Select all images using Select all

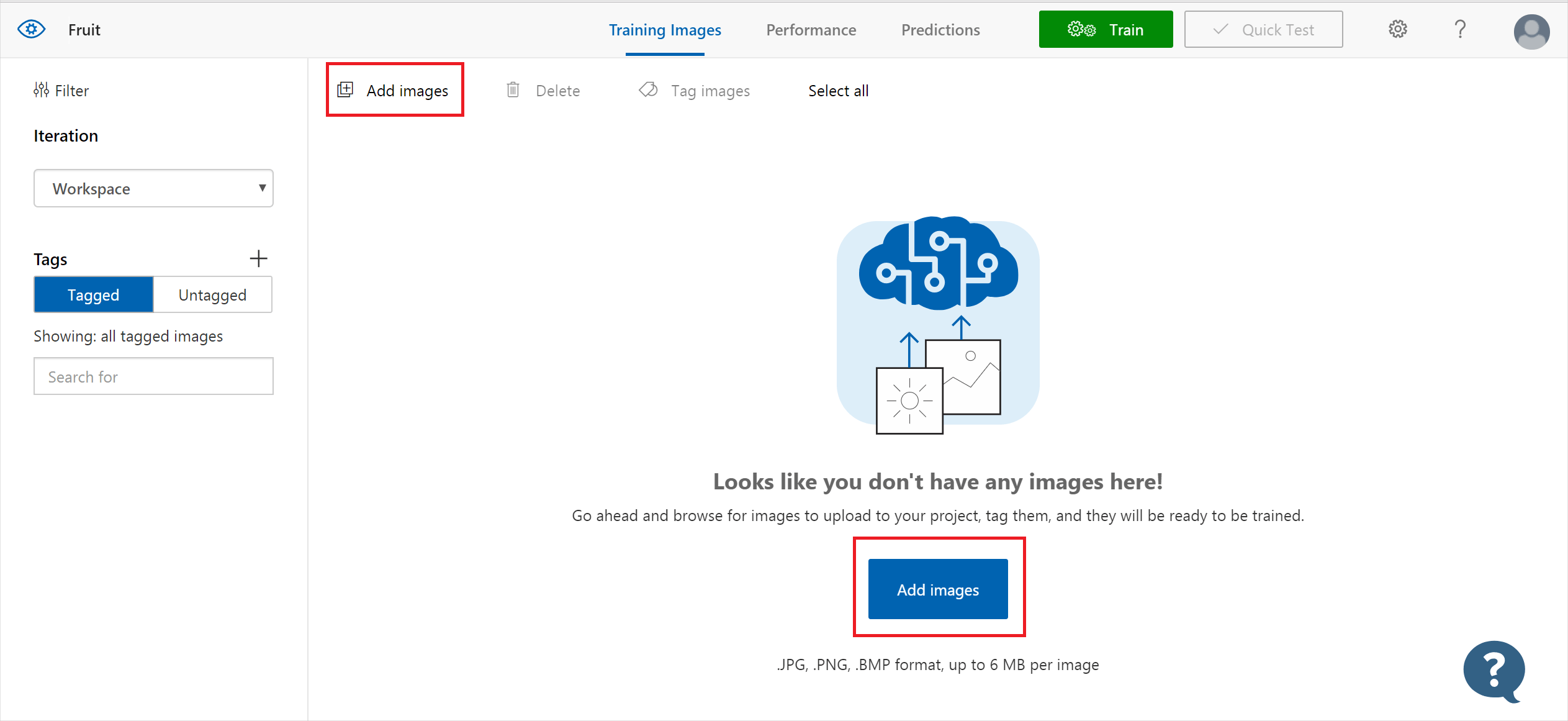pyautogui.click(x=838, y=91)
